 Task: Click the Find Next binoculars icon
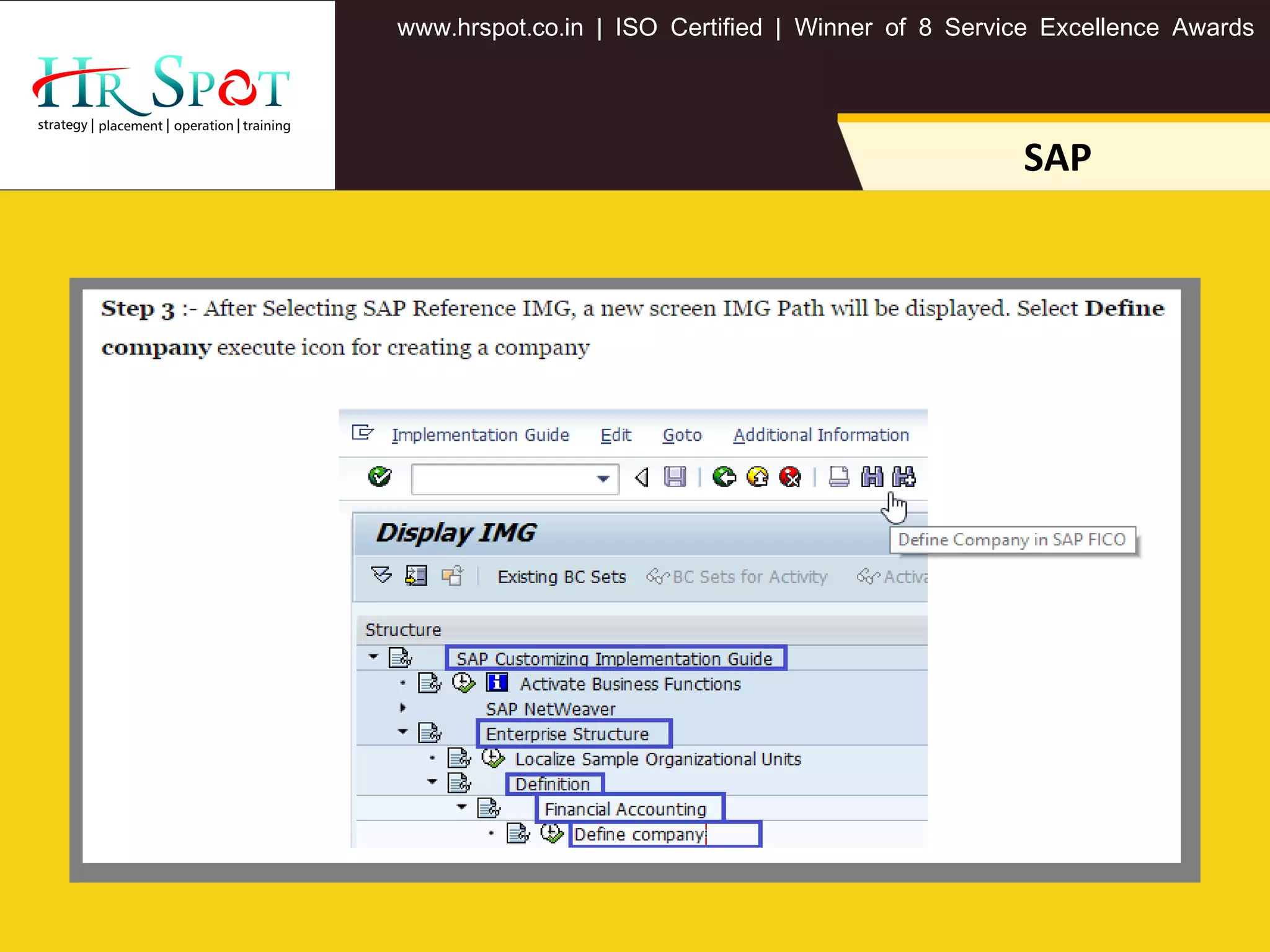(904, 477)
